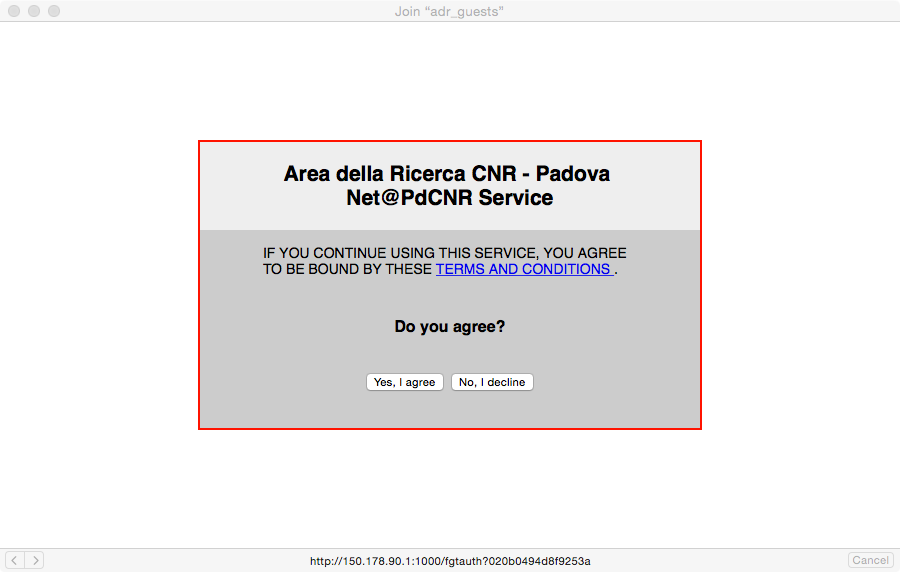Click the window title Join "adr_guests"
The height and width of the screenshot is (572, 900).
(449, 11)
